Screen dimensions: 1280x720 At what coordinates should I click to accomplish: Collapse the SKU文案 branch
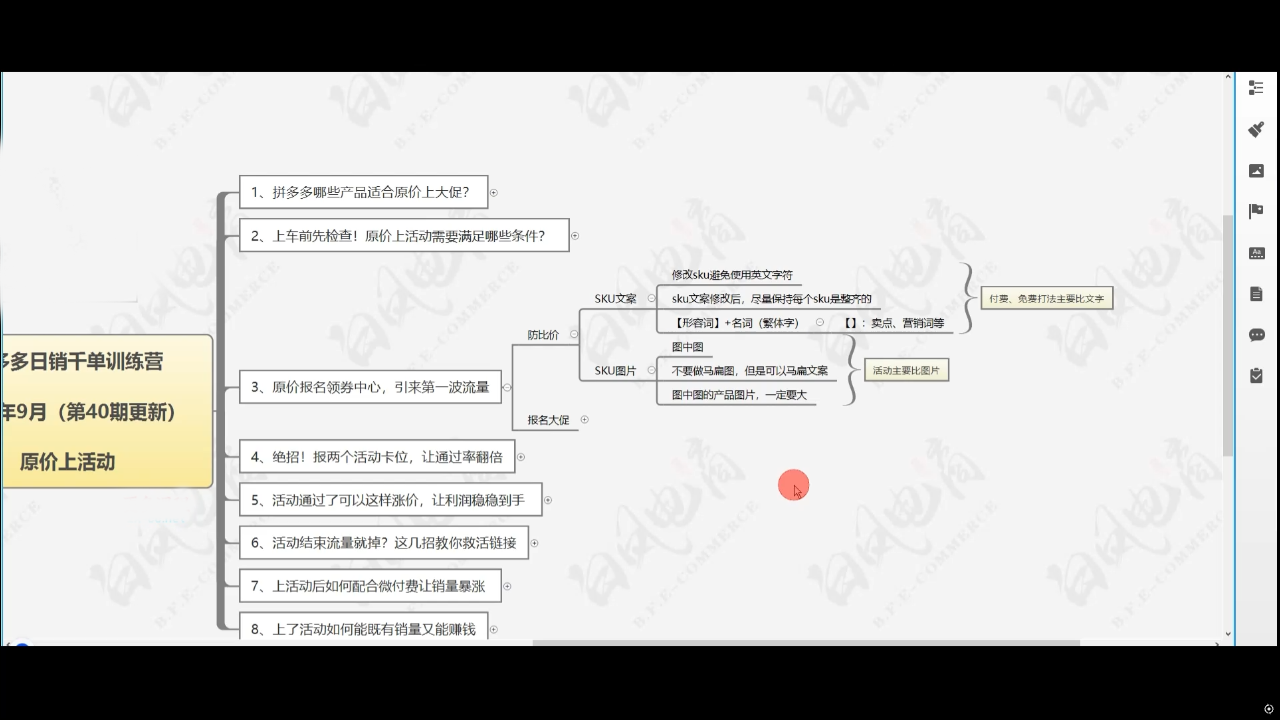coord(651,298)
